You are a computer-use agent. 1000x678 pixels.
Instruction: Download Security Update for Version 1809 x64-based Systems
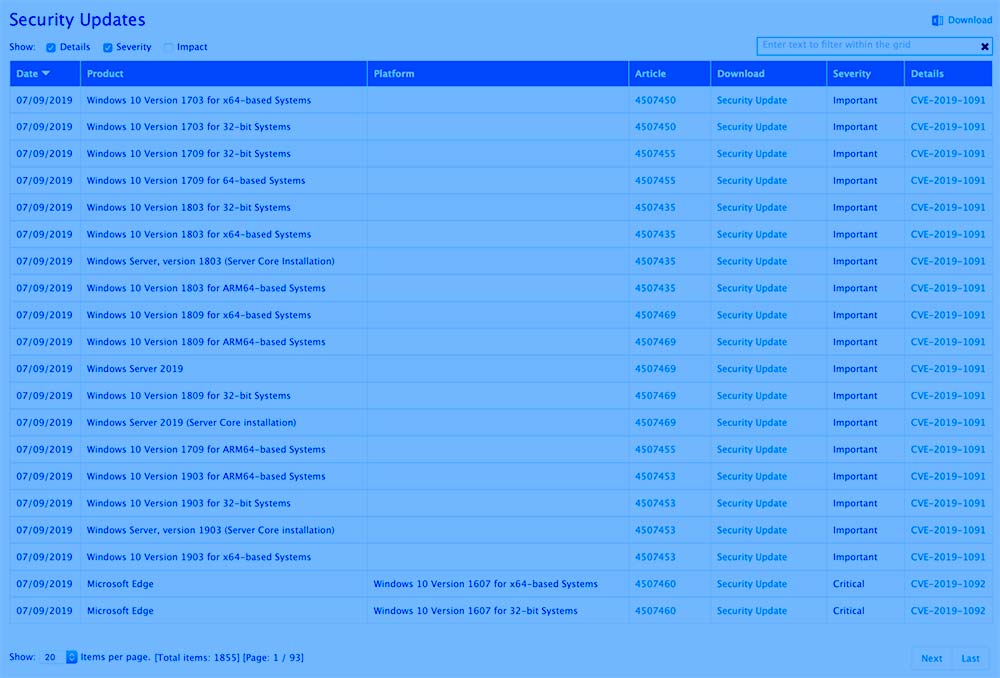[x=752, y=315]
